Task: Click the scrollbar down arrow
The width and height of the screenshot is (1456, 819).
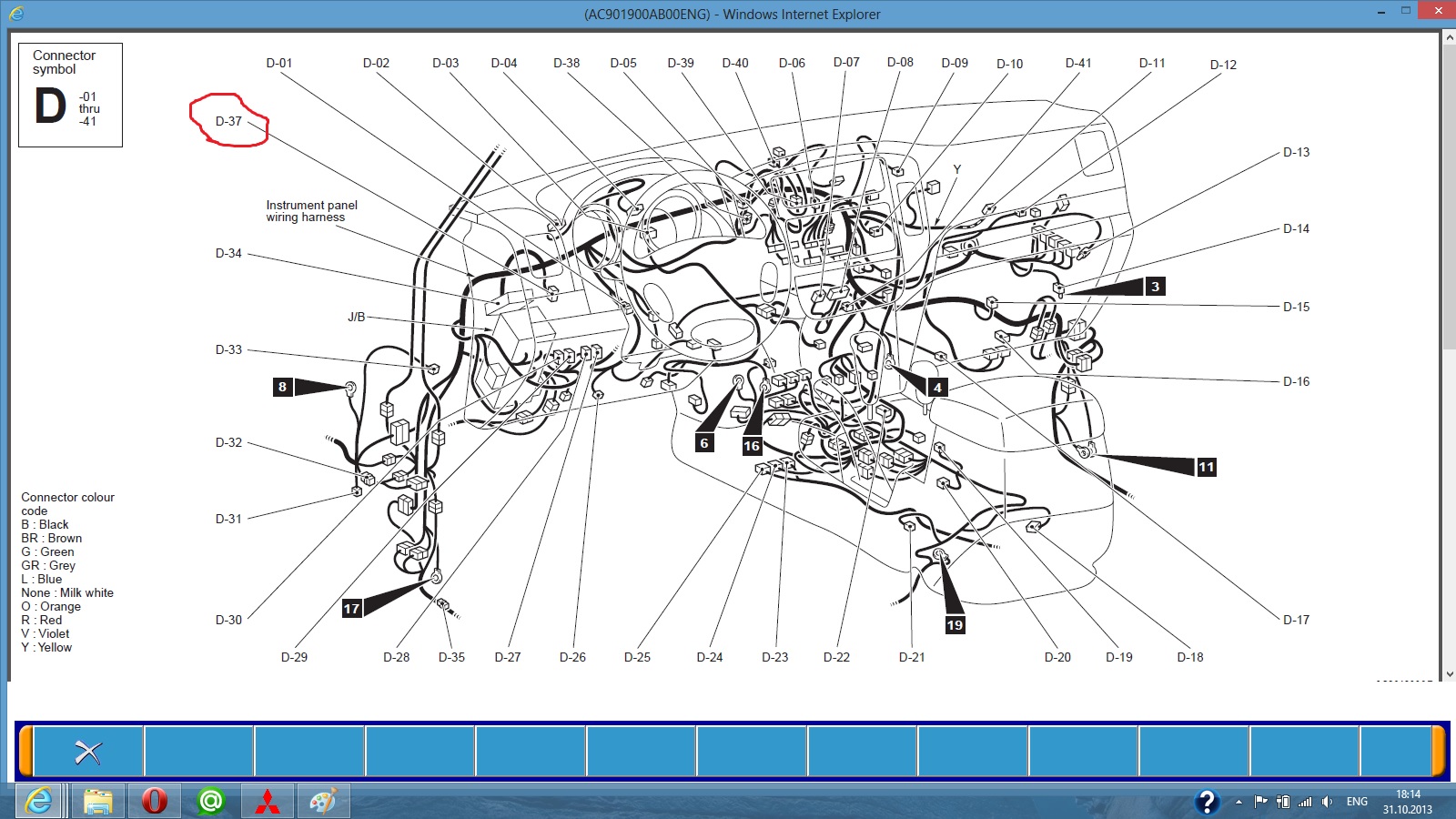Action: tap(1449, 674)
